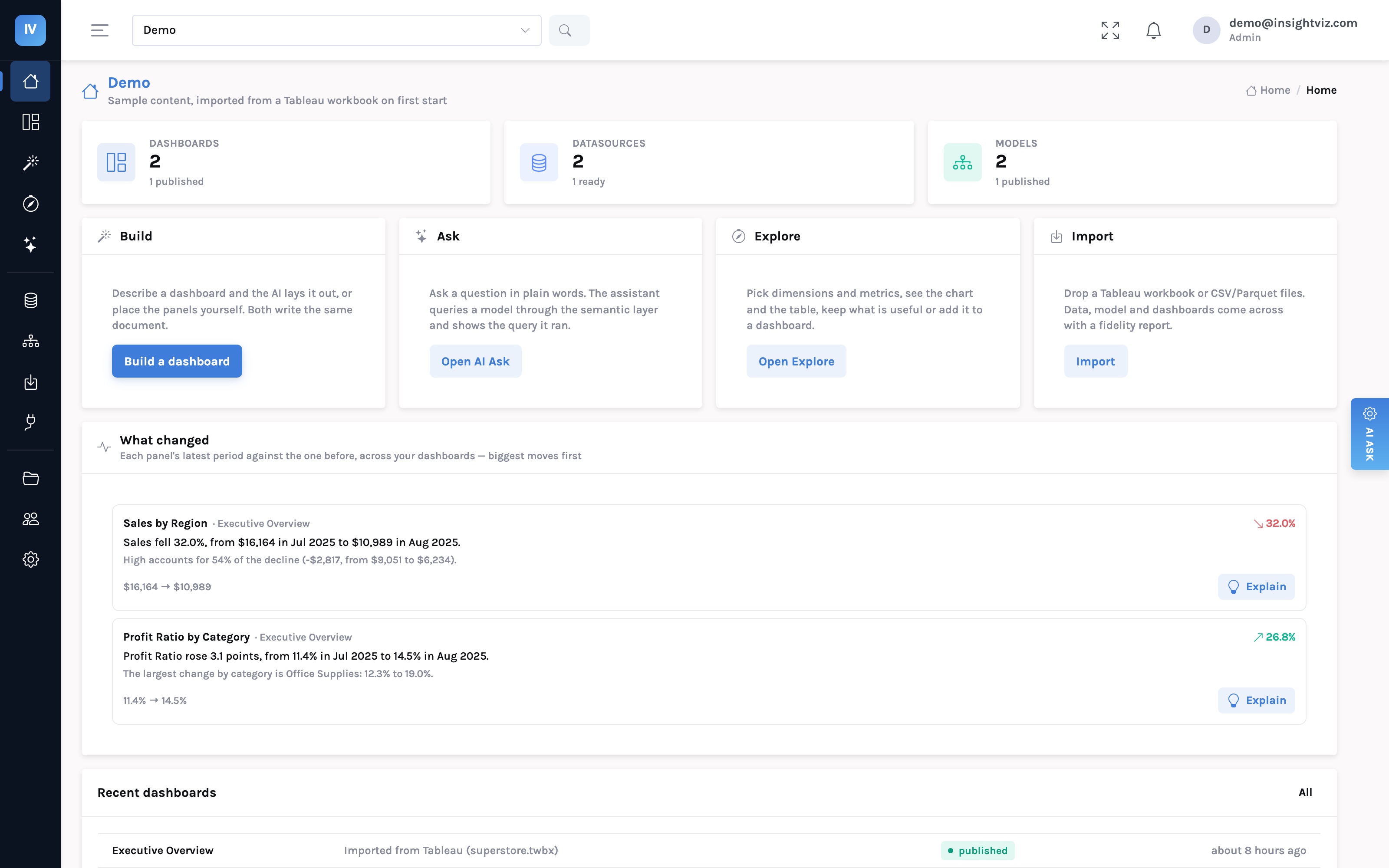Click the 32.0% decrease indicator
This screenshot has width=1389, height=868.
[1274, 523]
